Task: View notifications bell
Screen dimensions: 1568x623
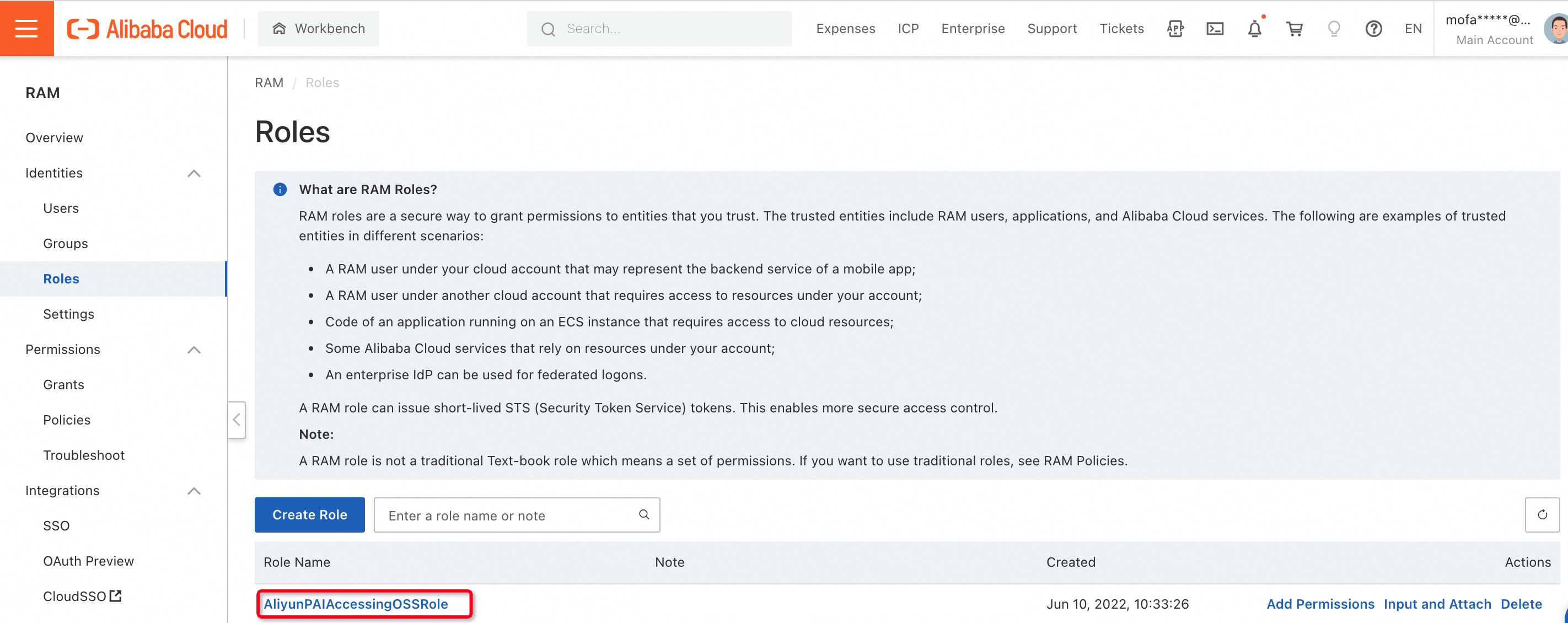Action: coord(1254,29)
